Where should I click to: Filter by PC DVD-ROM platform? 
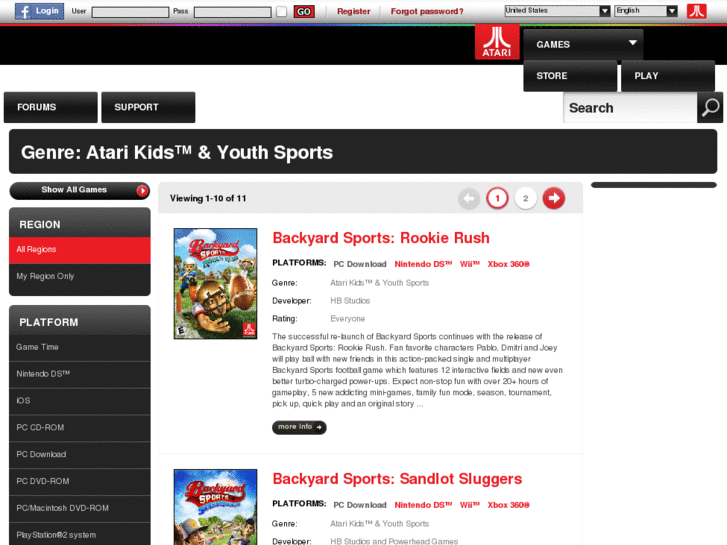coord(80,481)
